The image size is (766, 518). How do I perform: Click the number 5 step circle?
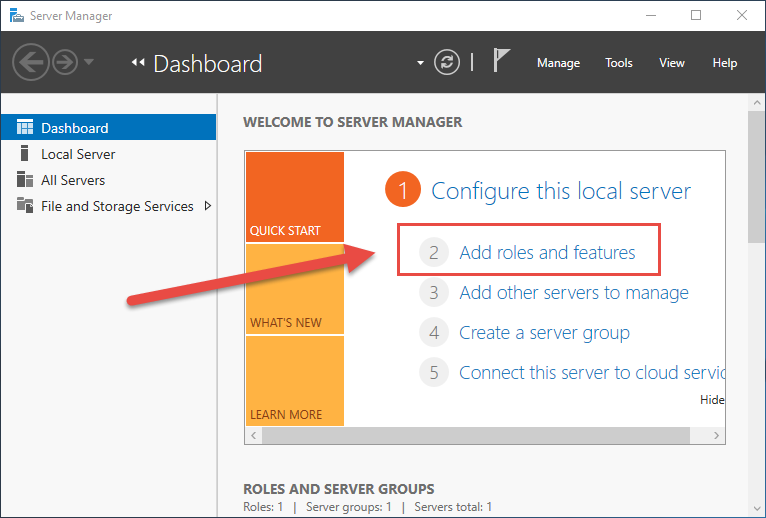[x=434, y=373]
